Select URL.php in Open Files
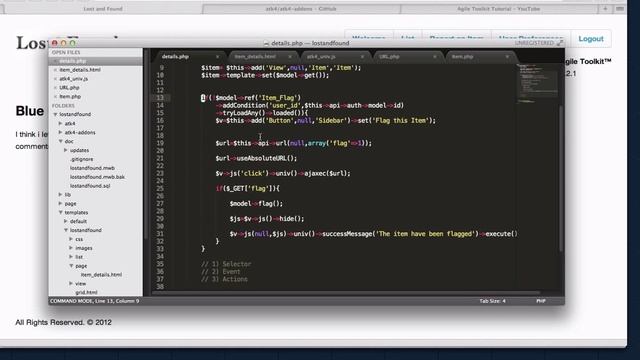The image size is (640, 360). coord(69,88)
